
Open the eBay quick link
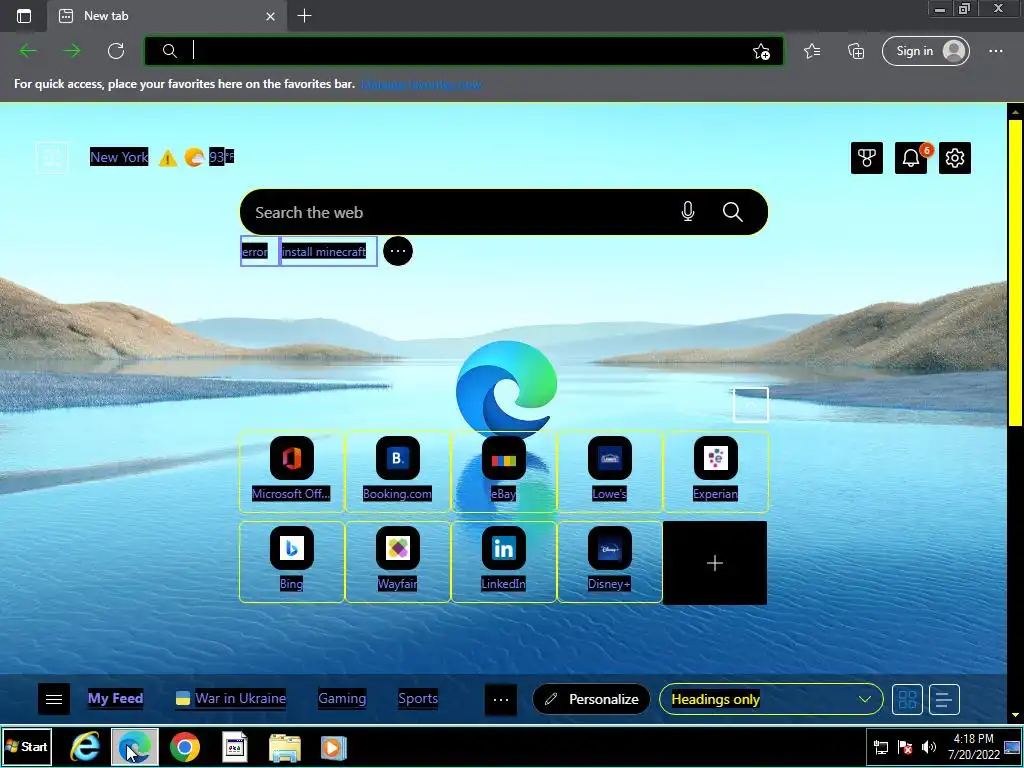tap(504, 472)
